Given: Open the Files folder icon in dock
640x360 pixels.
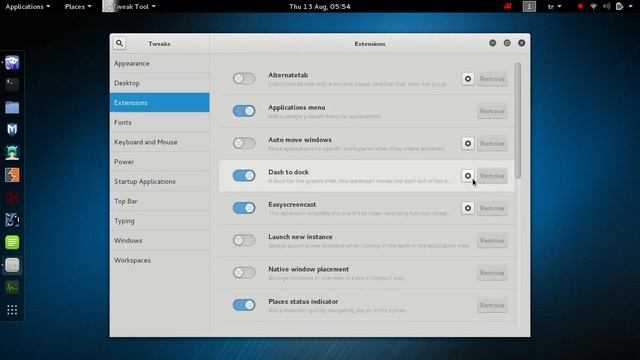Looking at the screenshot, I should coord(12,107).
